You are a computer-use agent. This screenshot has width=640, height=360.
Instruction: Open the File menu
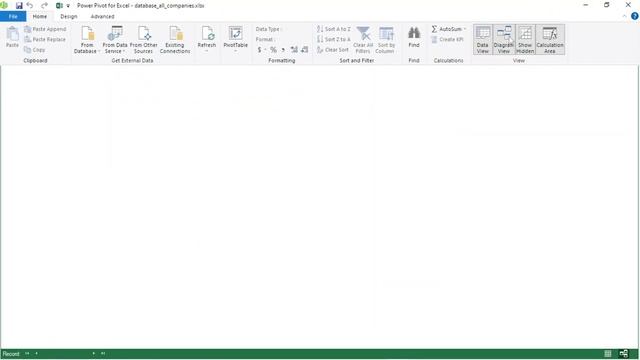13,16
